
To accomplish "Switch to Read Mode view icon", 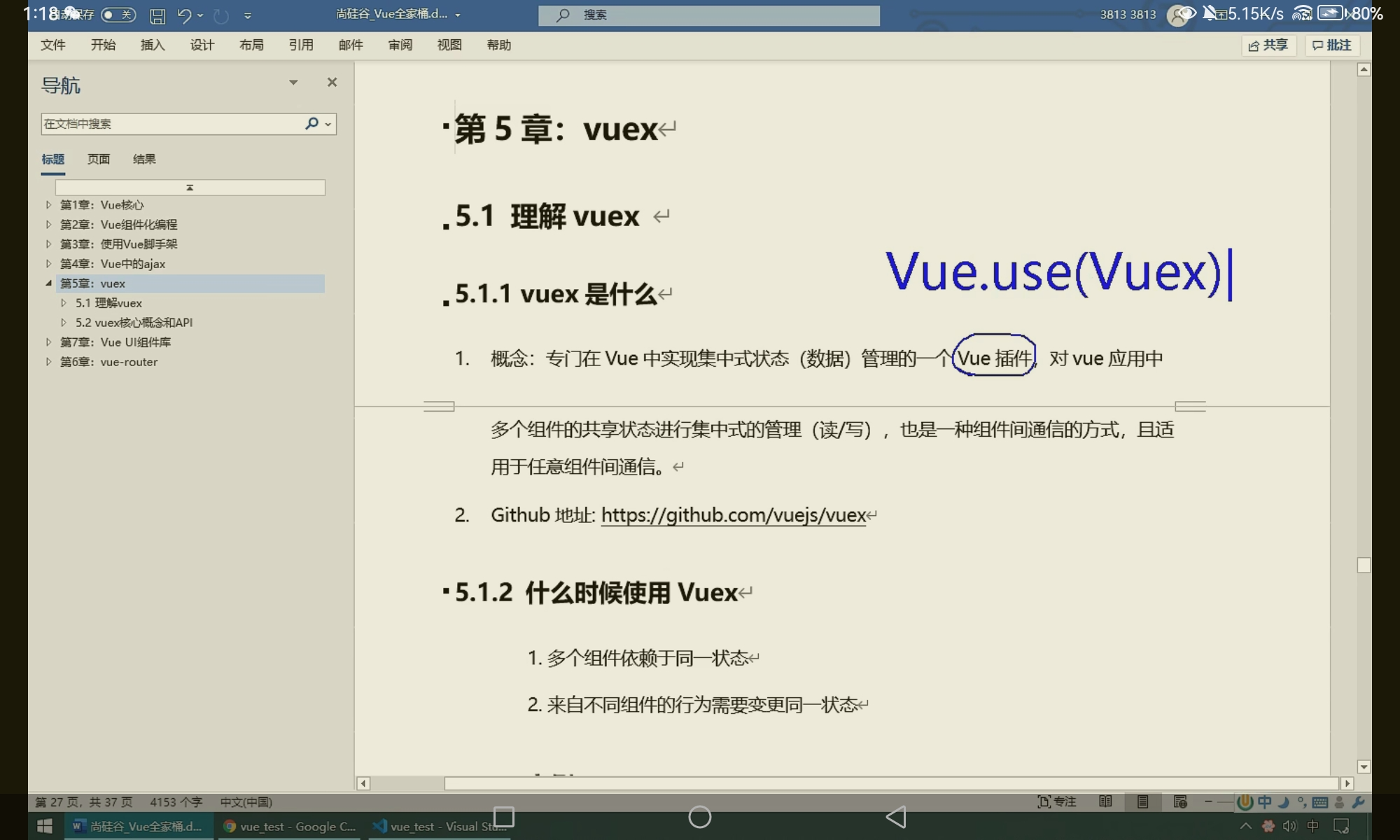I will pyautogui.click(x=1105, y=802).
